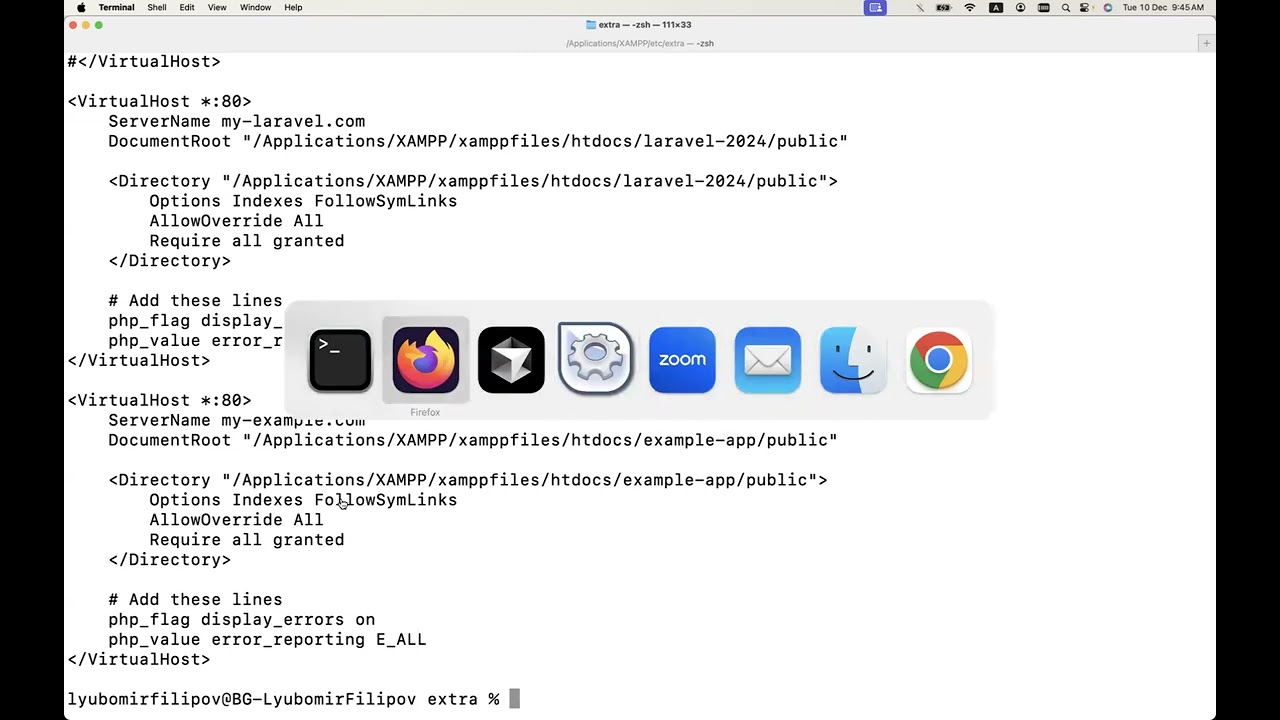Add a new terminal tab with plus

tap(1206, 43)
